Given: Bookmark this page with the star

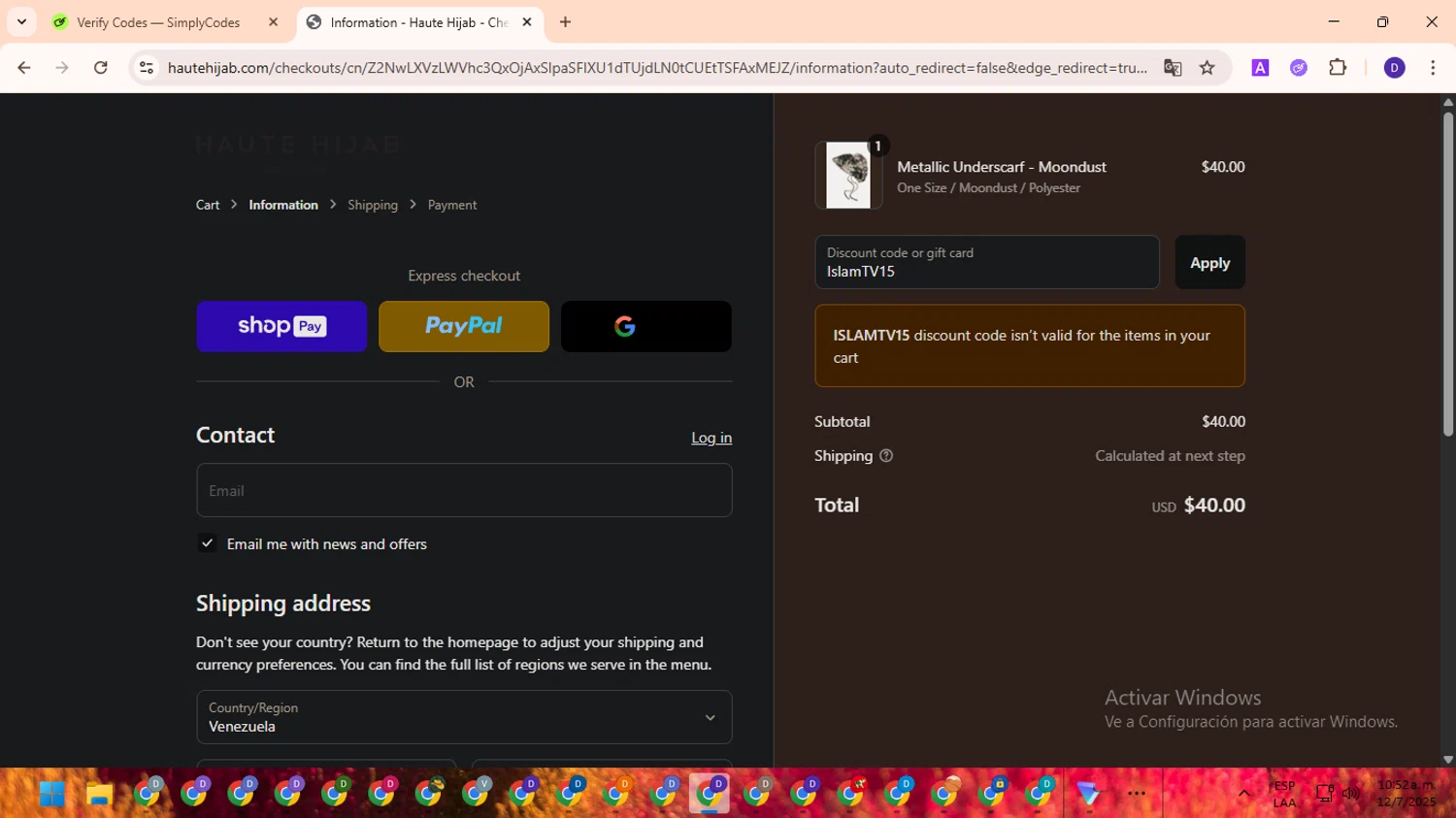Looking at the screenshot, I should [1208, 68].
